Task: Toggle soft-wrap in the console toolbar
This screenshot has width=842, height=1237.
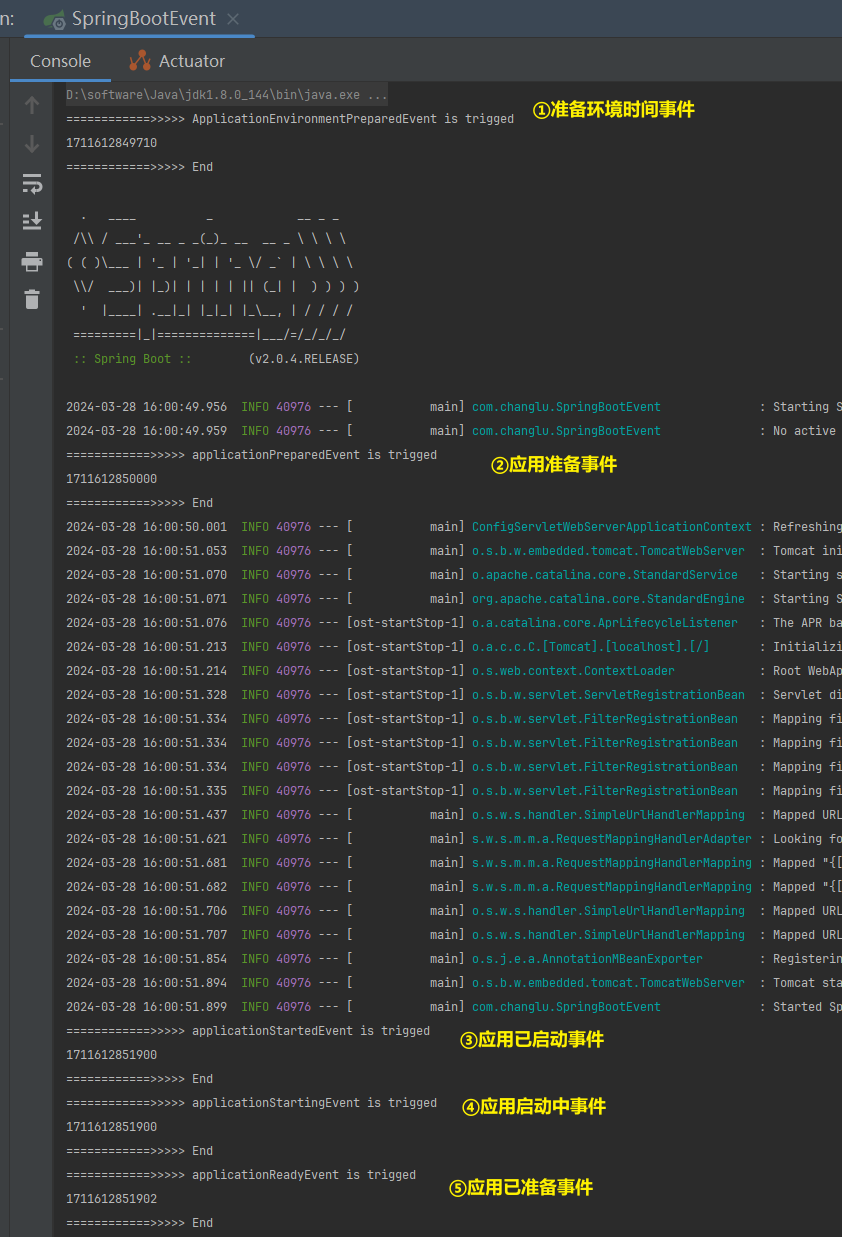Action: point(32,183)
